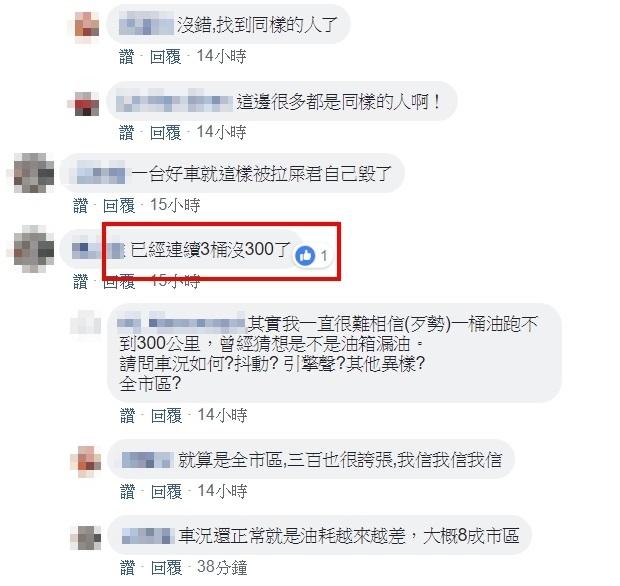620x586 pixels.
Task: Like the 一台好車就這樣被拉屎君自己毀了 comment
Action: [81, 206]
